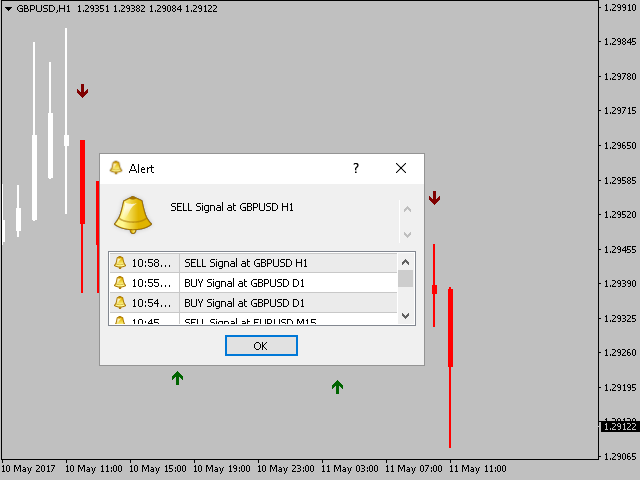Click dark red sell arrow near 10 May 11:00
This screenshot has height=480, width=640.
pyautogui.click(x=82, y=91)
